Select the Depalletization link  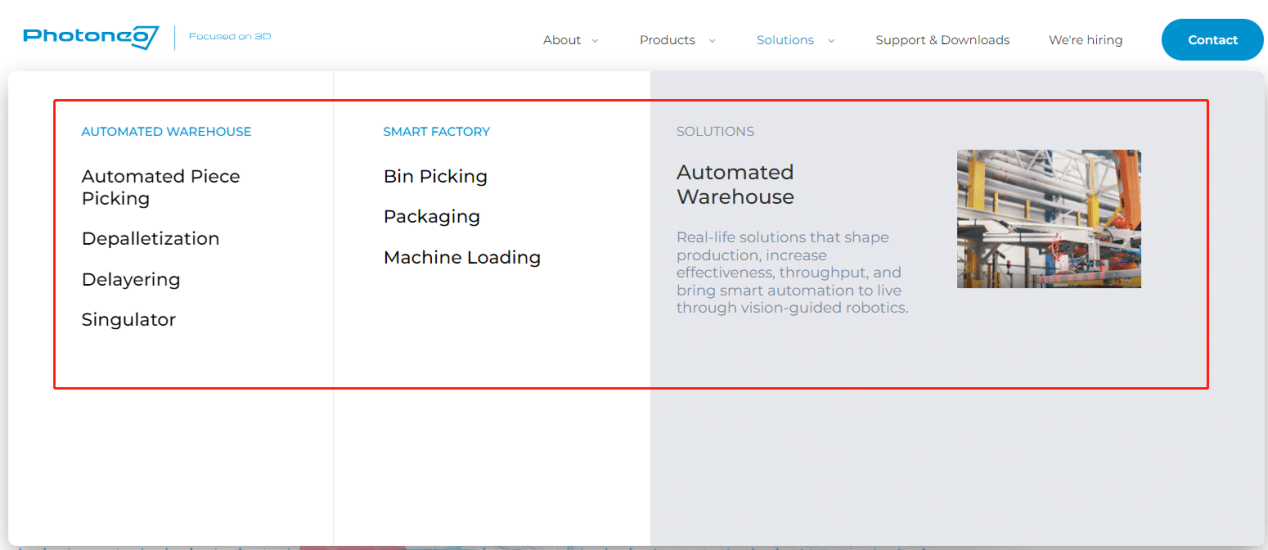click(x=150, y=239)
